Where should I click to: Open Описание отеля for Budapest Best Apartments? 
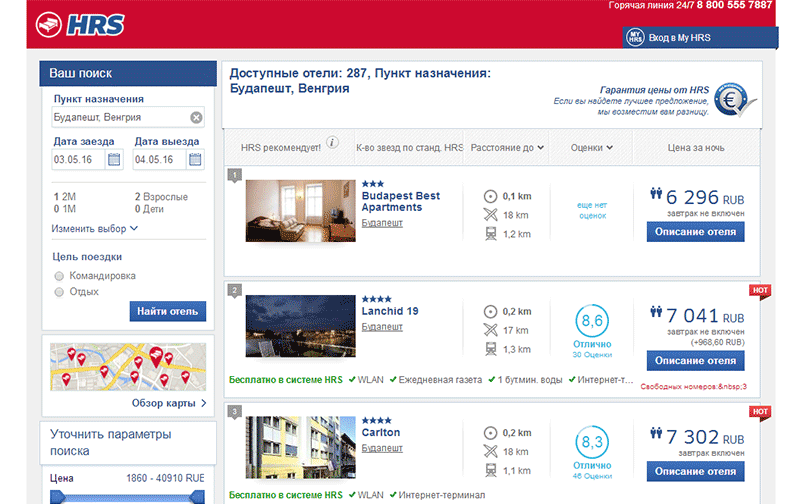point(695,232)
